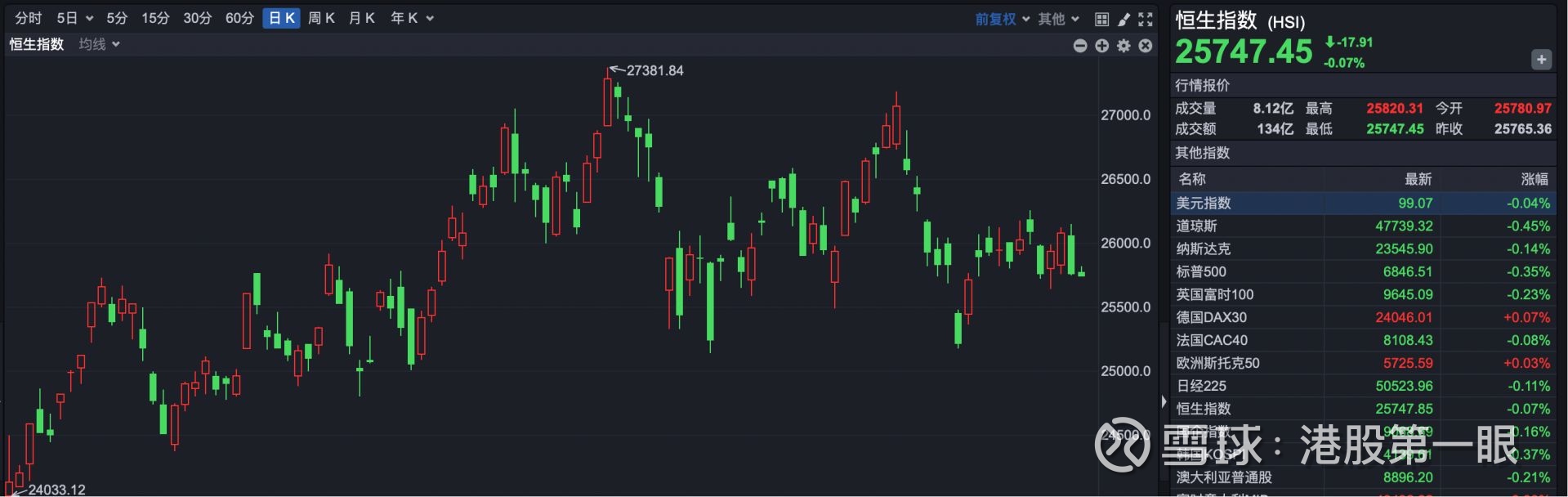Open chart settings gear icon
The width and height of the screenshot is (1568, 497).
pos(1124,46)
